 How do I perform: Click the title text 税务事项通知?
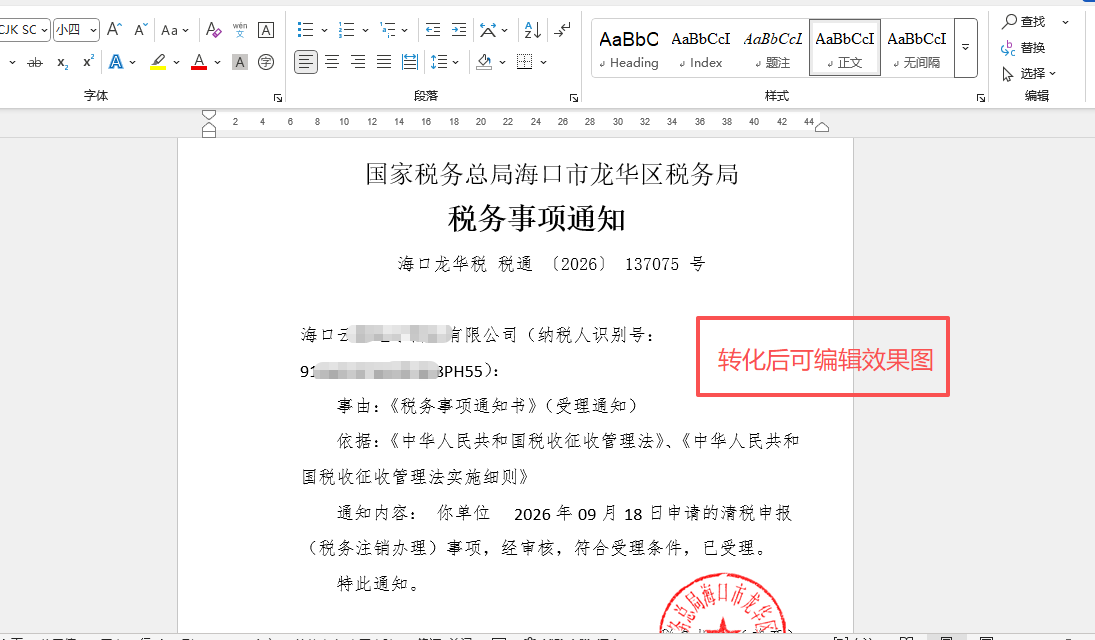coord(536,219)
